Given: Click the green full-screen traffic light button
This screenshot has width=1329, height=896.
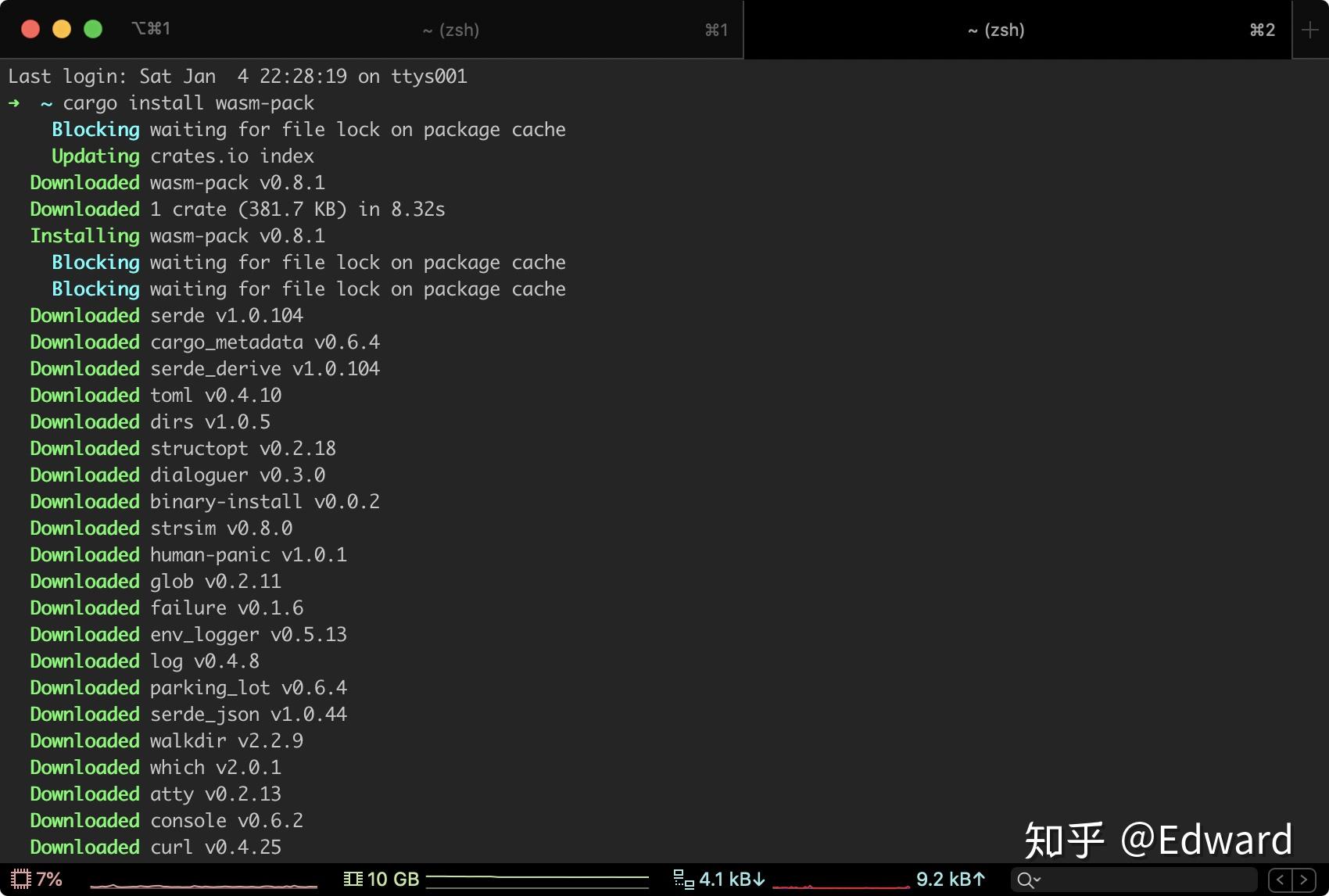Looking at the screenshot, I should 93,29.
